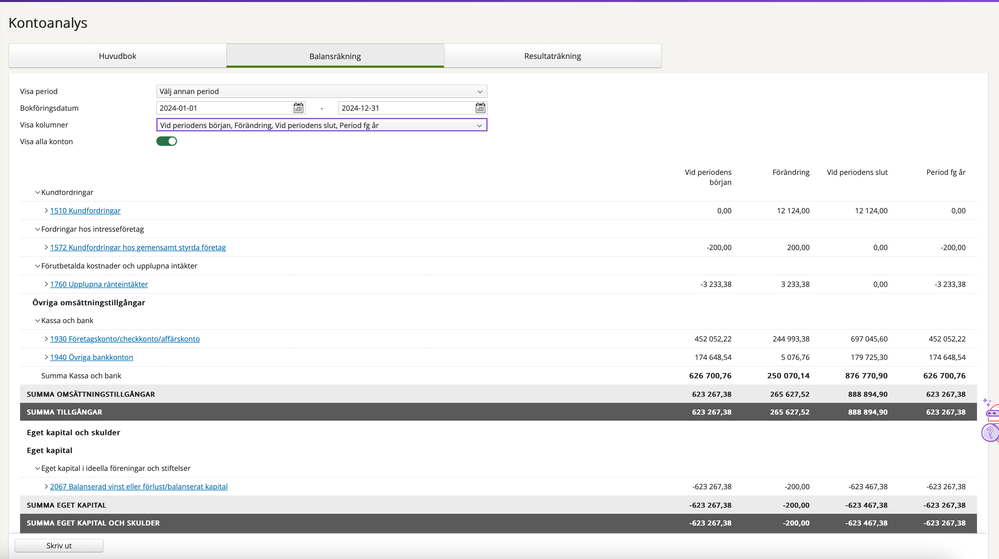Viewport: 999px width, 559px height.
Task: Expand the 1930 Företagskonto row arrow
Action: pos(46,339)
